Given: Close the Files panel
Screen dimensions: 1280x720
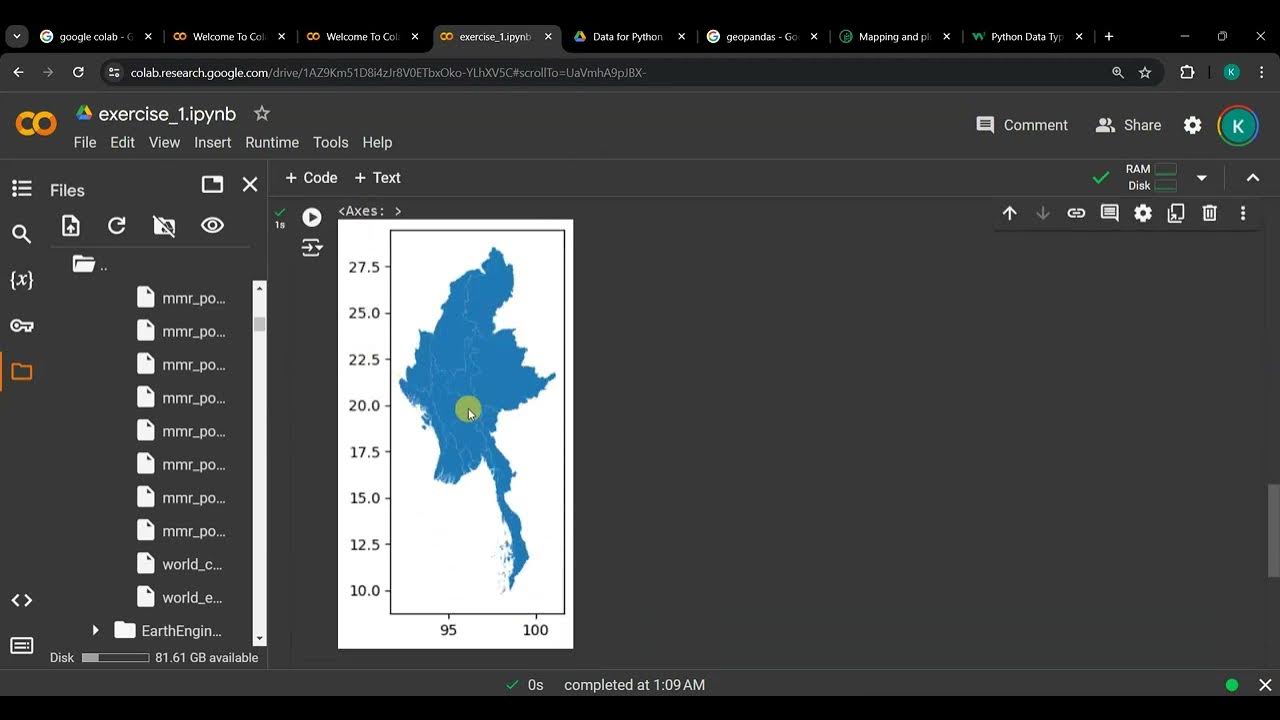Looking at the screenshot, I should [x=250, y=185].
